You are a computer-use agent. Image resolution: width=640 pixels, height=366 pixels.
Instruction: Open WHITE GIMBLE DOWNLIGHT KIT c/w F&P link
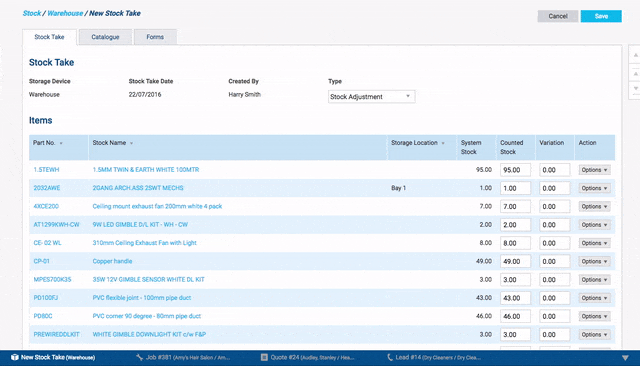pyautogui.click(x=149, y=335)
